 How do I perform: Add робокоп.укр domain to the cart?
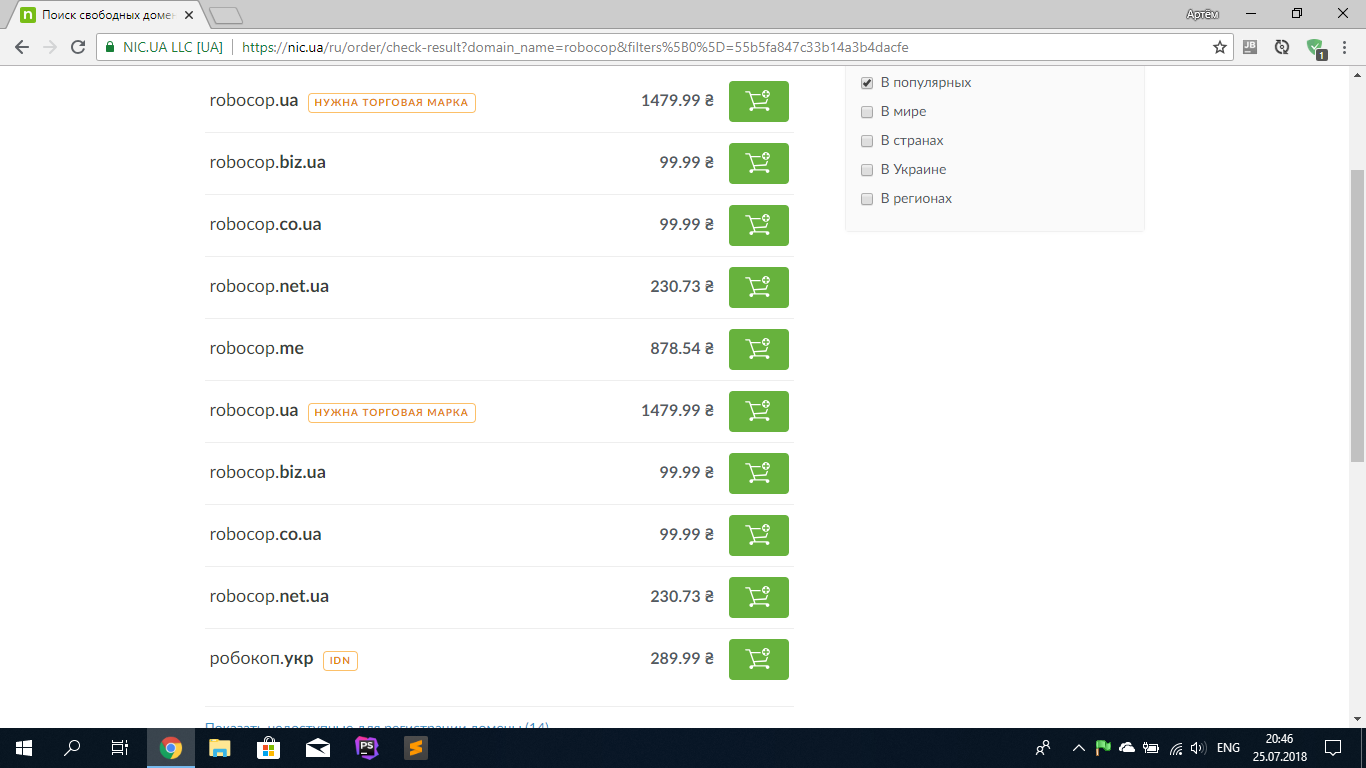(758, 659)
